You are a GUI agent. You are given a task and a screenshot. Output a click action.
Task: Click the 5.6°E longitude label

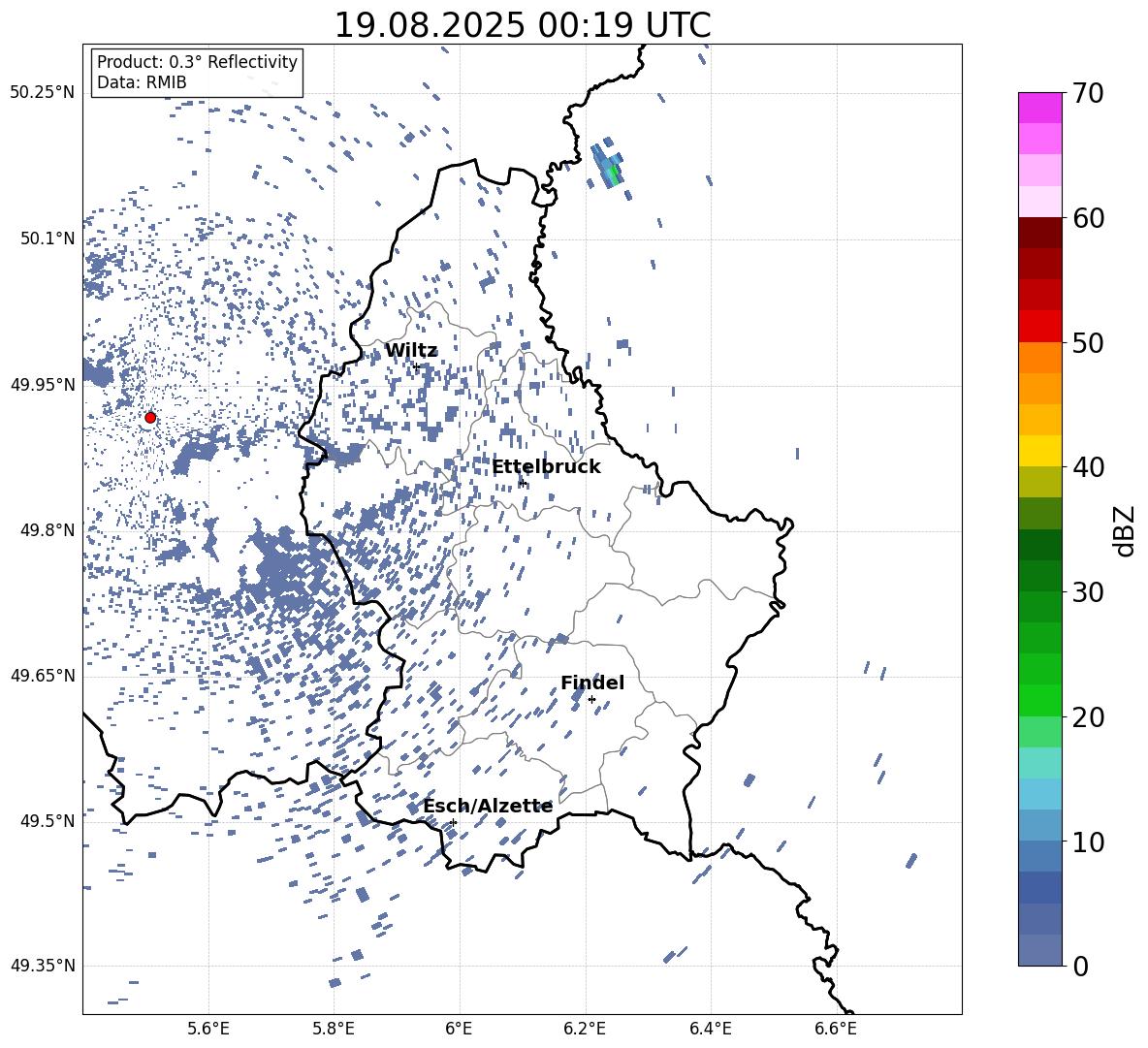tap(208, 1029)
